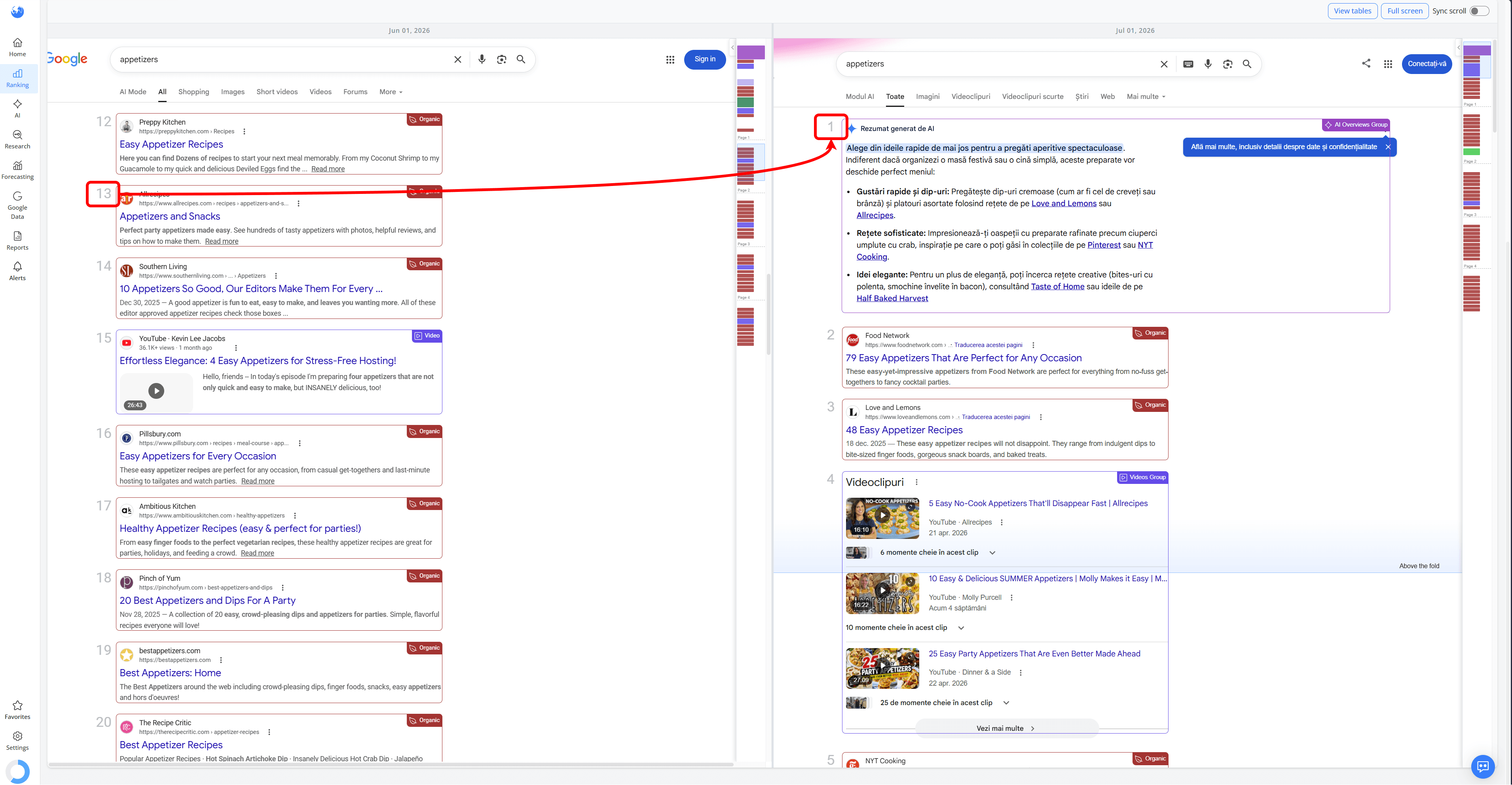1512x785 pixels.
Task: Open Google Data in the sidebar
Action: [x=17, y=205]
